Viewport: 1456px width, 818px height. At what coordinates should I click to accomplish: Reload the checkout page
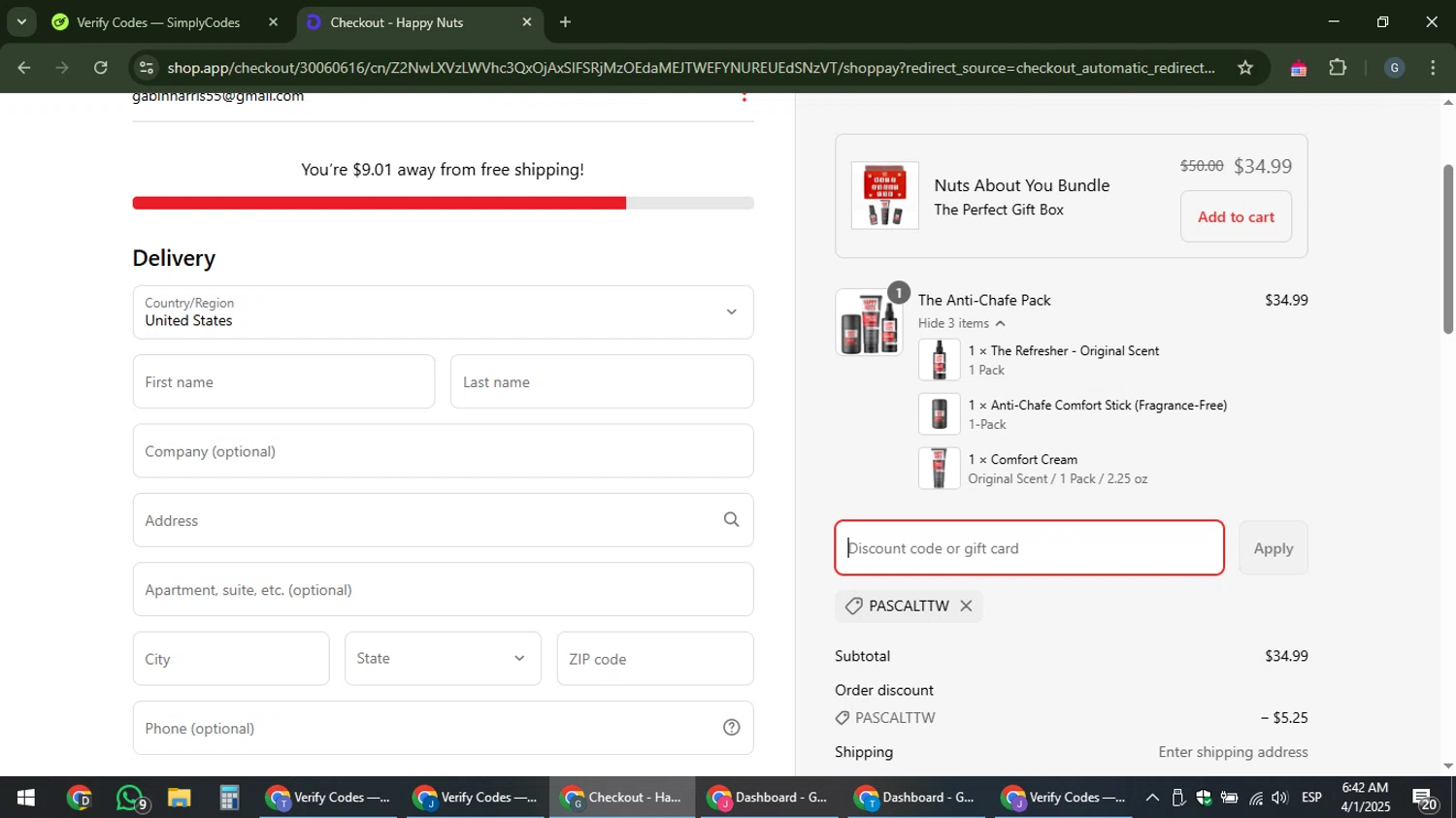coord(101,68)
